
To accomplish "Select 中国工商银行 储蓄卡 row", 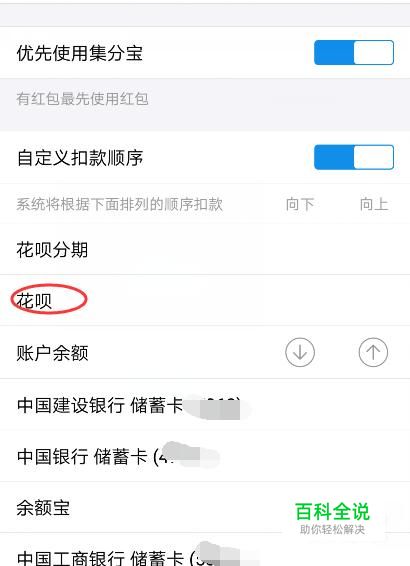I will click(205, 550).
